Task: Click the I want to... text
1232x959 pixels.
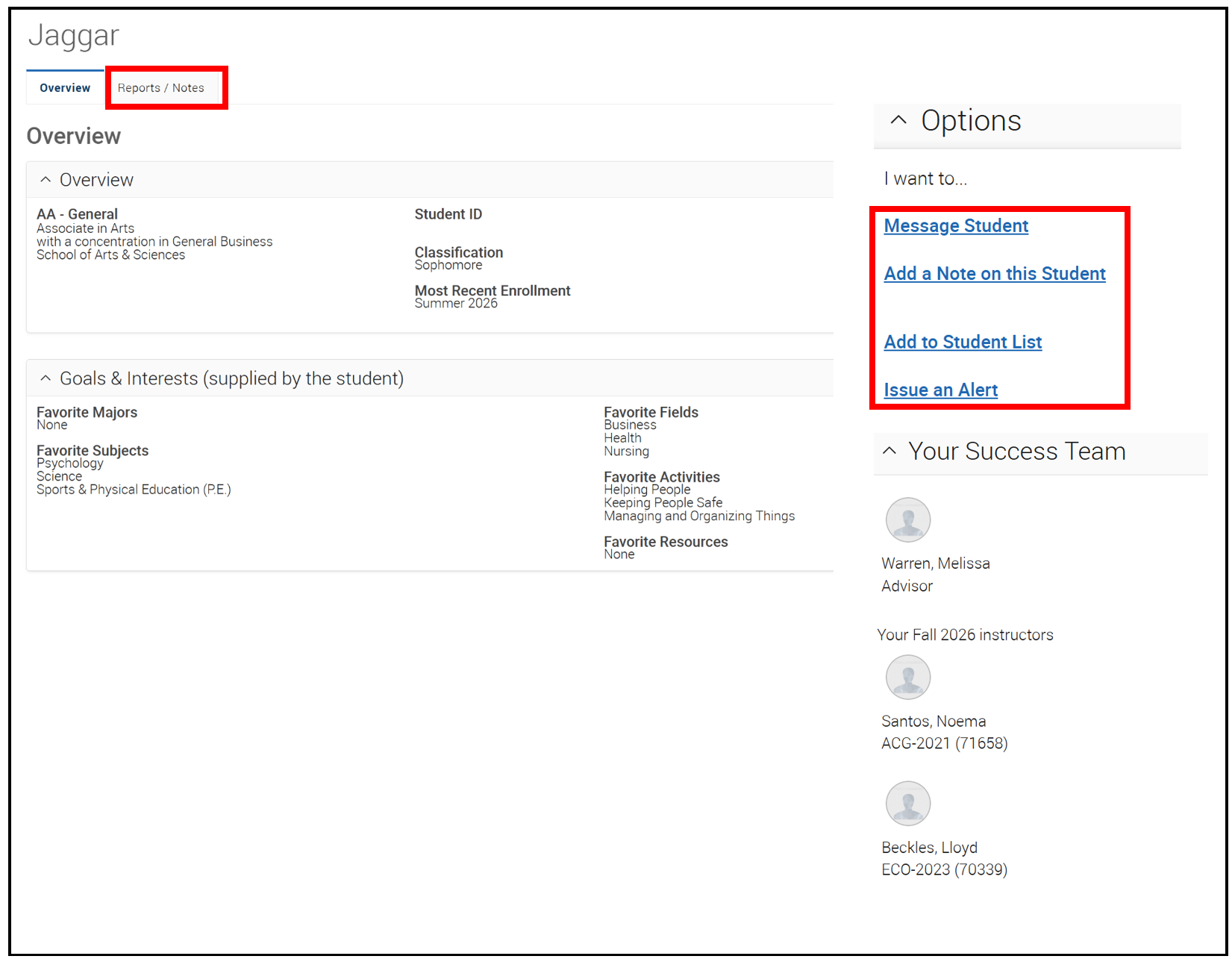Action: [925, 179]
